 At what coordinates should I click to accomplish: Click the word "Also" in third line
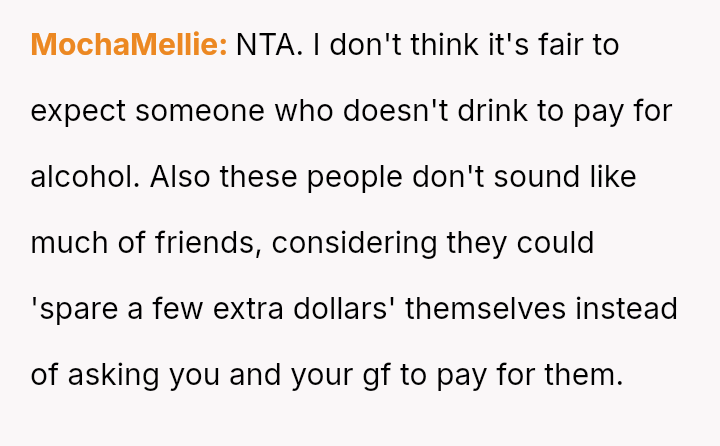coord(183,177)
